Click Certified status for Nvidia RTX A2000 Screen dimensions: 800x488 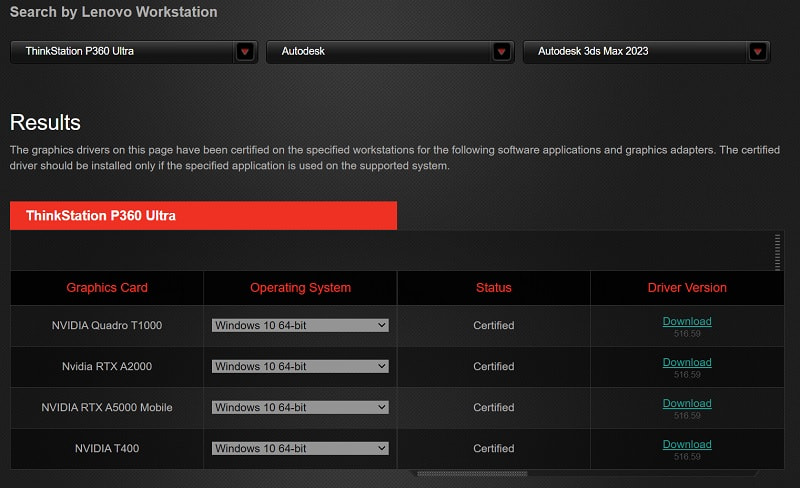click(x=493, y=367)
